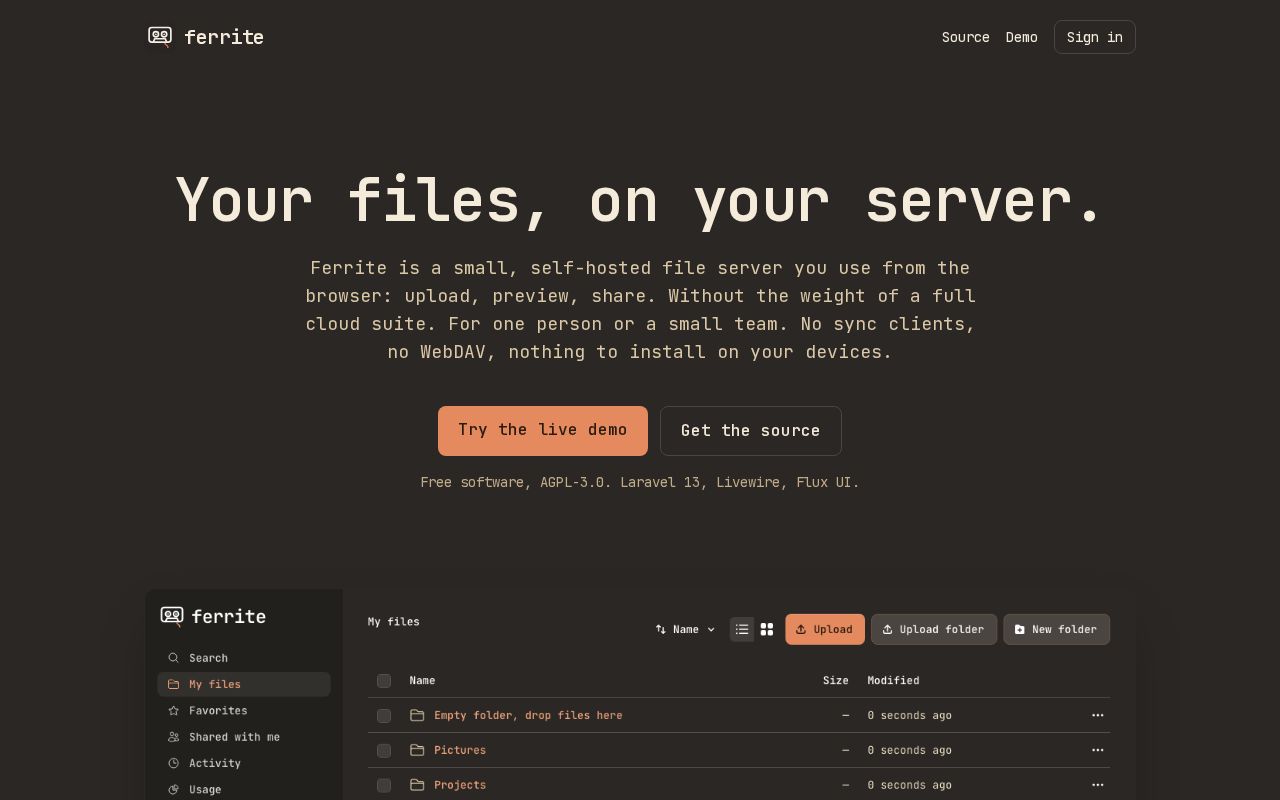This screenshot has width=1280, height=800.
Task: Sort by the Modified column header
Action: coord(893,680)
